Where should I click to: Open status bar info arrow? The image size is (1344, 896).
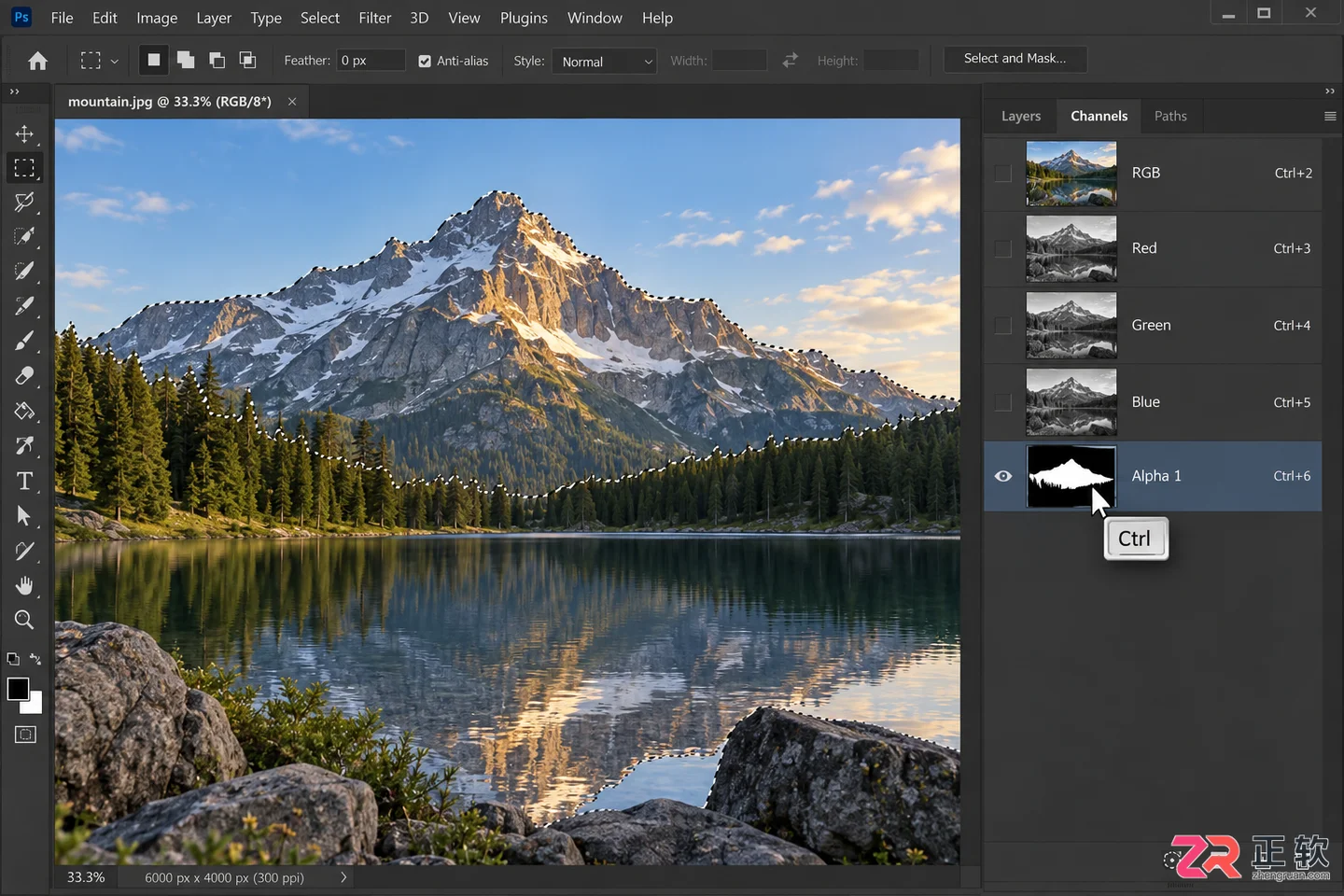pyautogui.click(x=343, y=877)
